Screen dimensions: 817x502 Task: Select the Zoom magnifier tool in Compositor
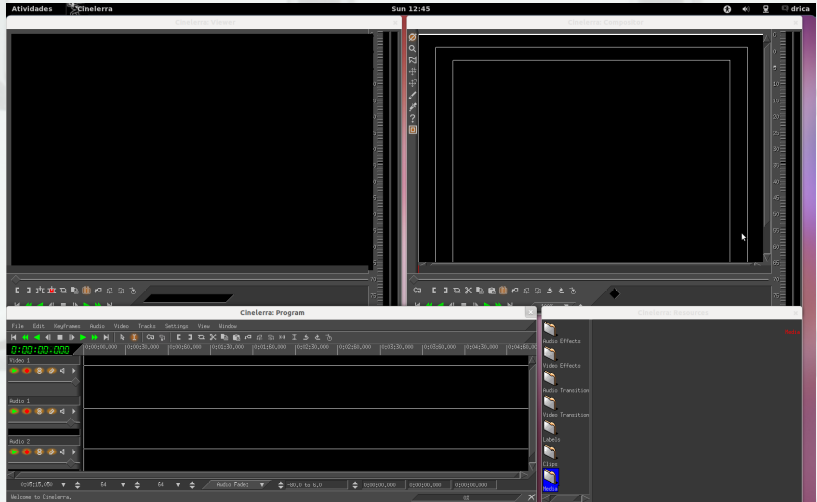(412, 49)
